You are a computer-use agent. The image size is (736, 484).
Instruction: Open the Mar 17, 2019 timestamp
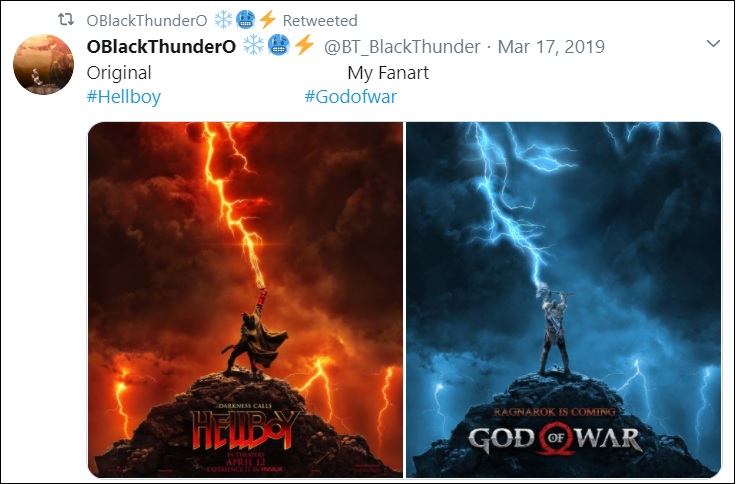[551, 46]
